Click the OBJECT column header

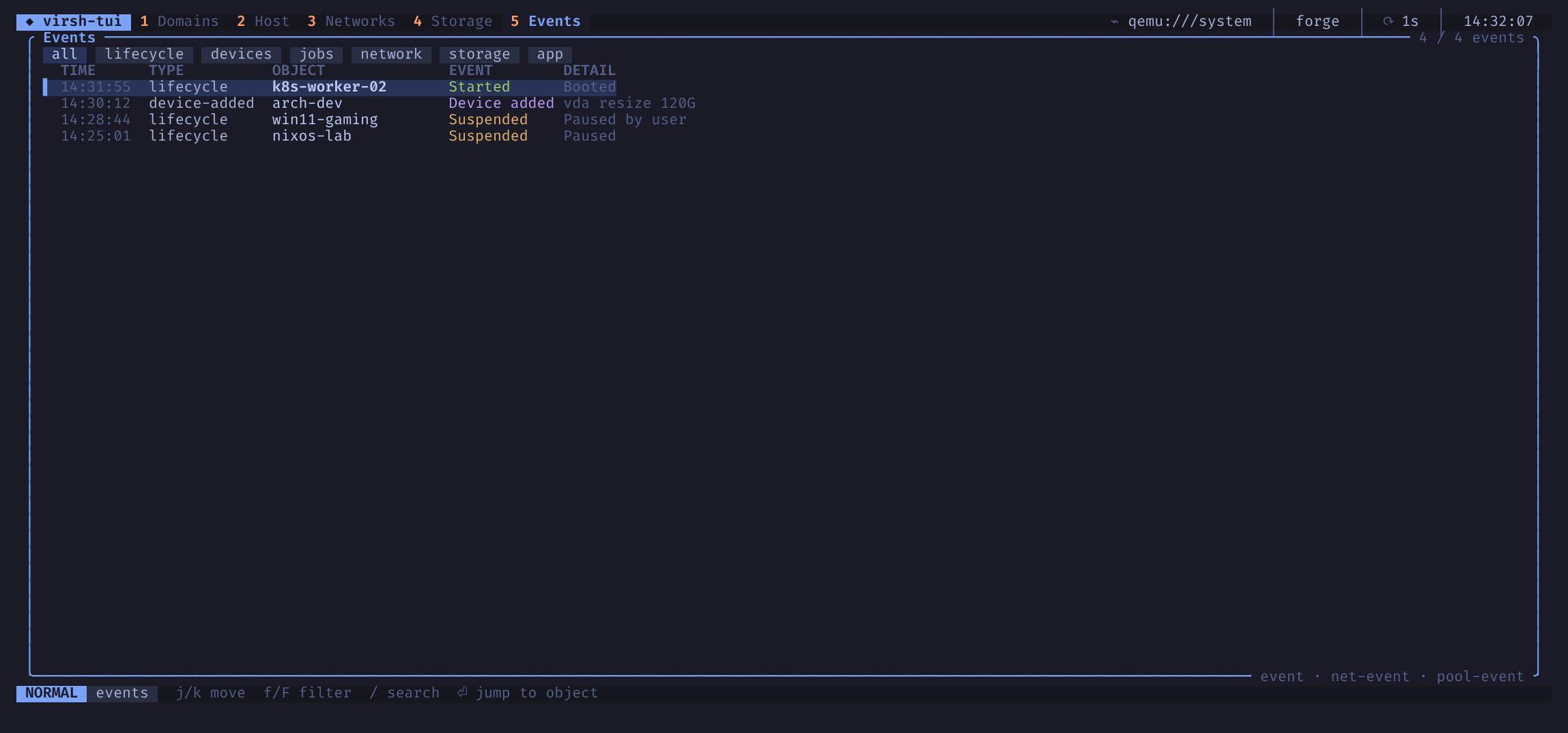tap(298, 71)
